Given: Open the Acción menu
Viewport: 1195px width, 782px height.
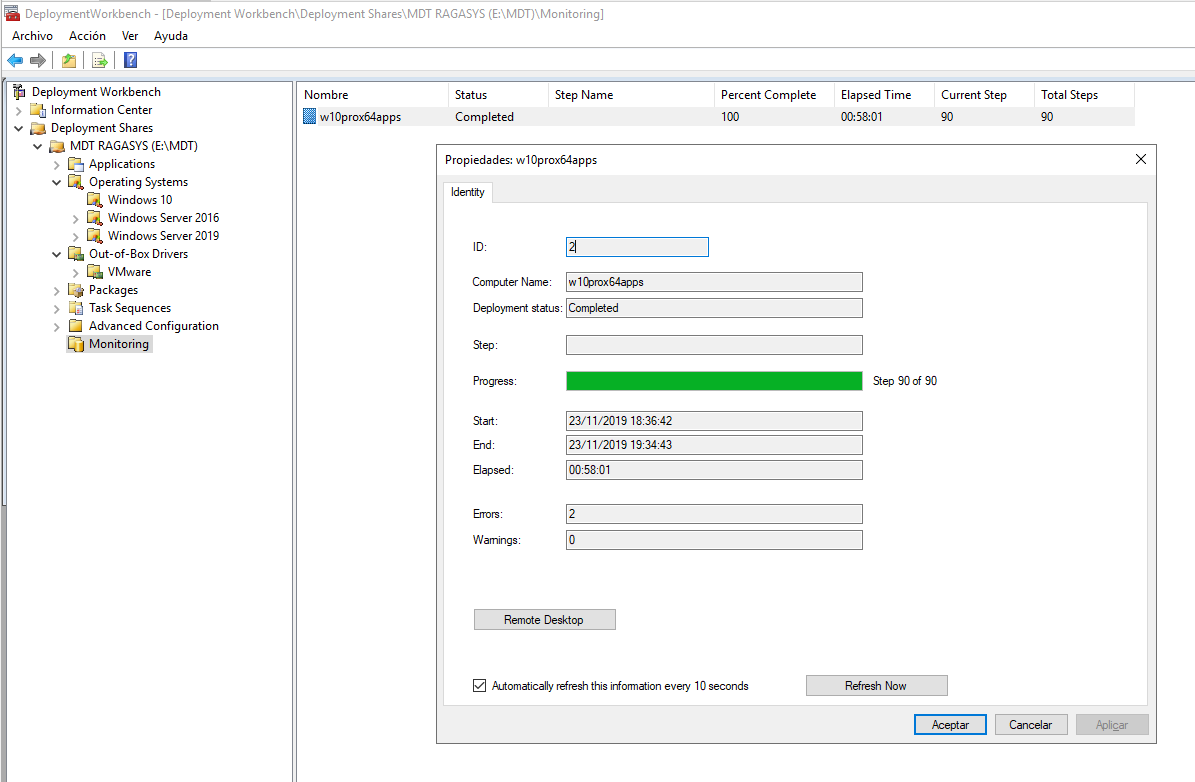Looking at the screenshot, I should pos(87,35).
